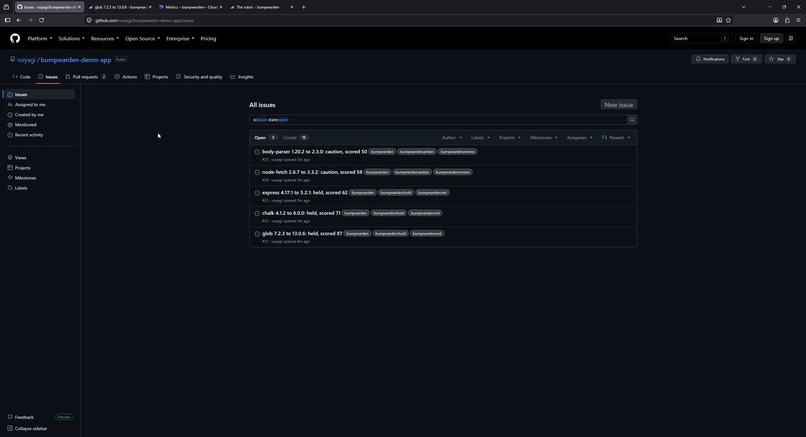The height and width of the screenshot is (437, 806).
Task: Click the Sign up button
Action: coord(771,39)
